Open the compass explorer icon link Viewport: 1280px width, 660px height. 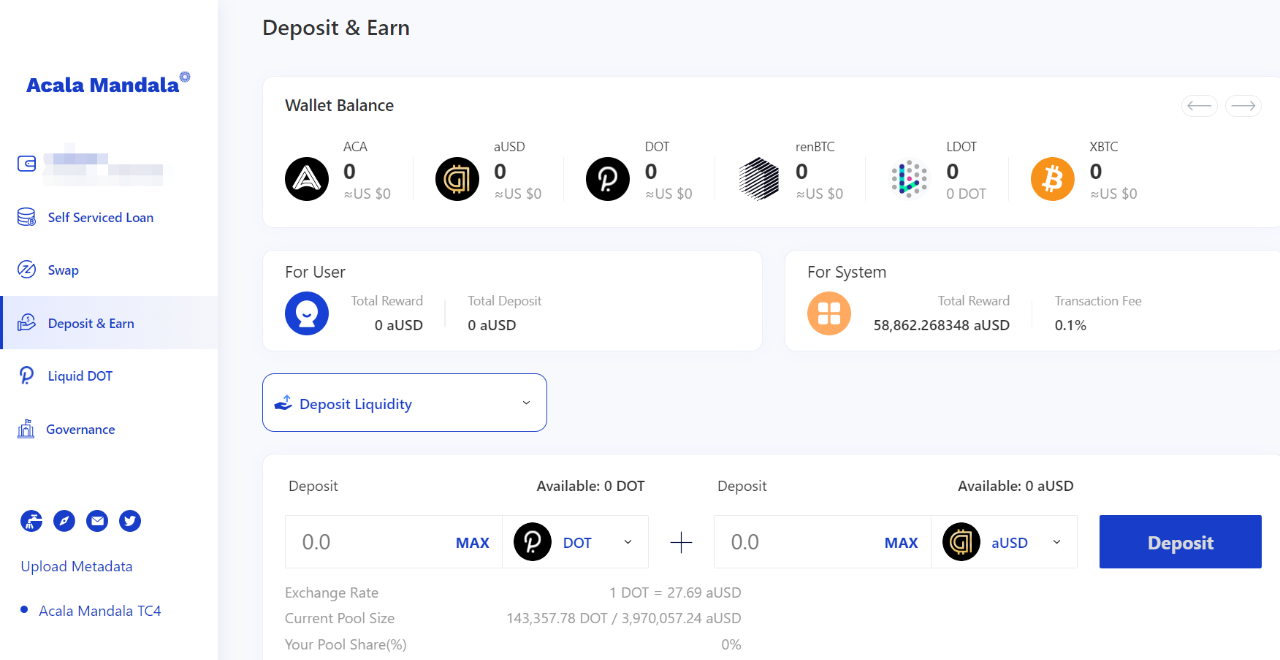[x=64, y=520]
